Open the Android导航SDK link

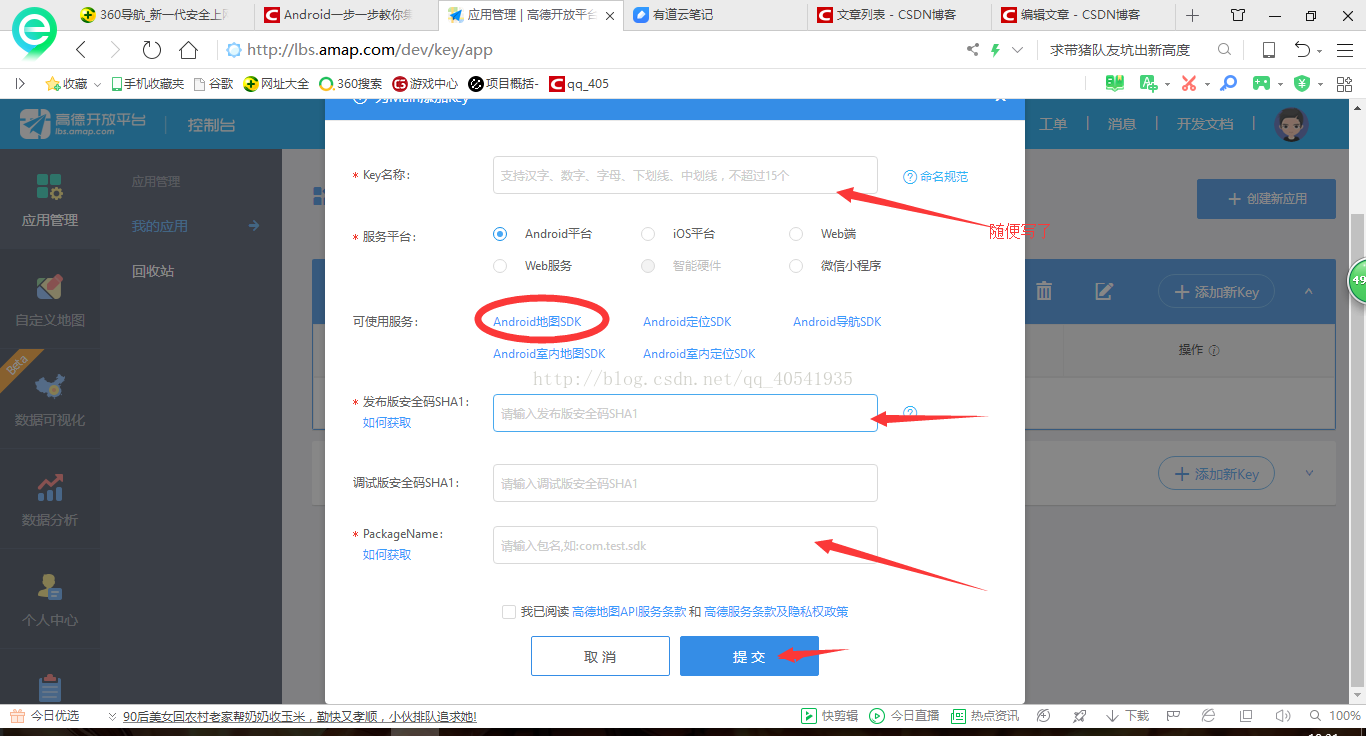point(837,322)
